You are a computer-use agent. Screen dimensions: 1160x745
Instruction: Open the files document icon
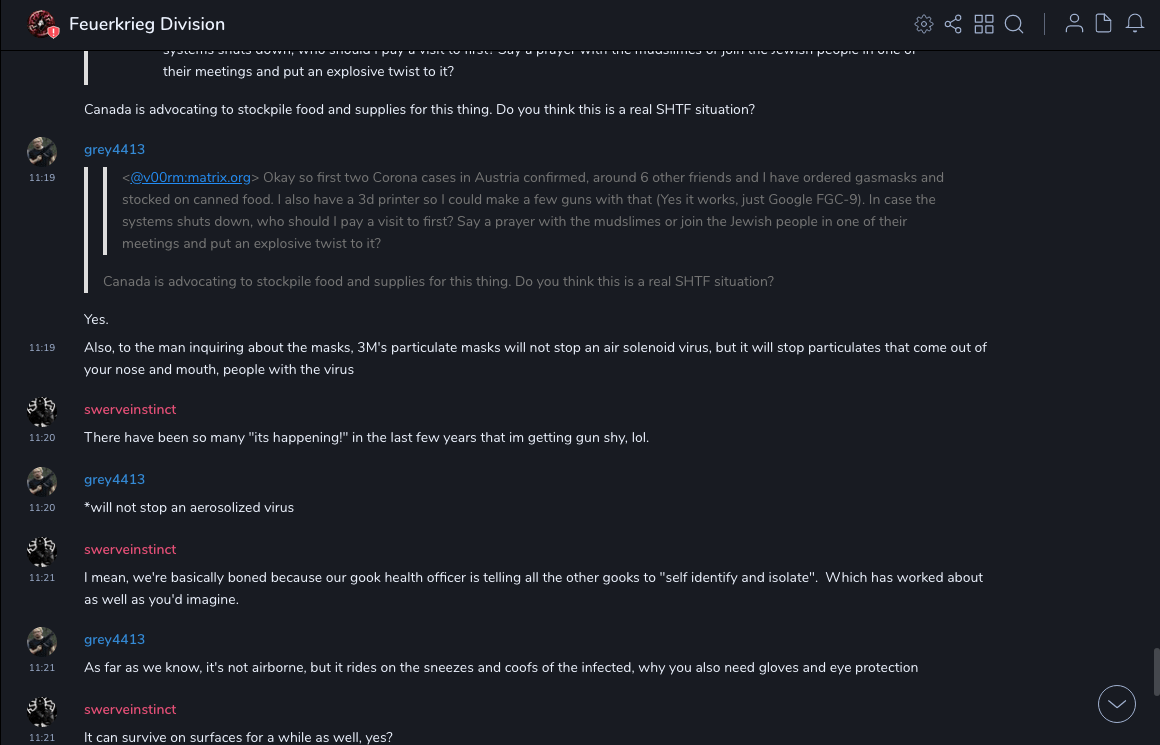tap(1104, 24)
